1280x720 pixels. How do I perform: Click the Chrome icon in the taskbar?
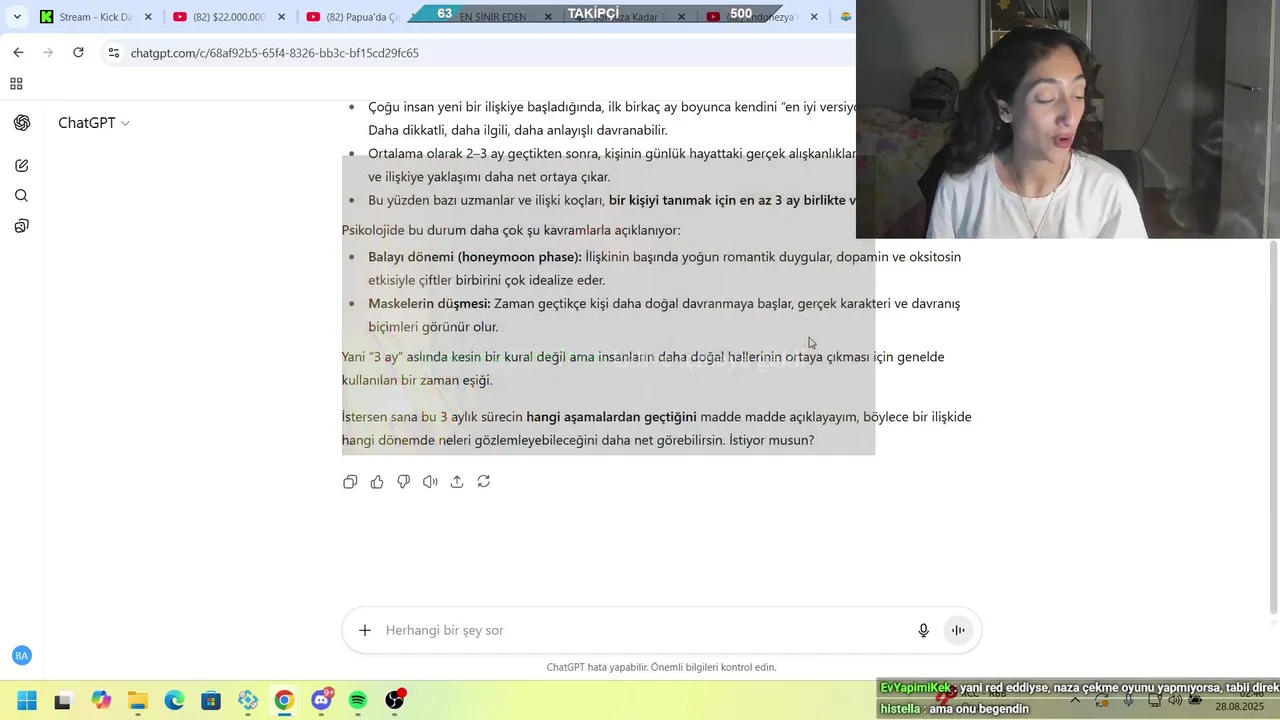pyautogui.click(x=285, y=700)
